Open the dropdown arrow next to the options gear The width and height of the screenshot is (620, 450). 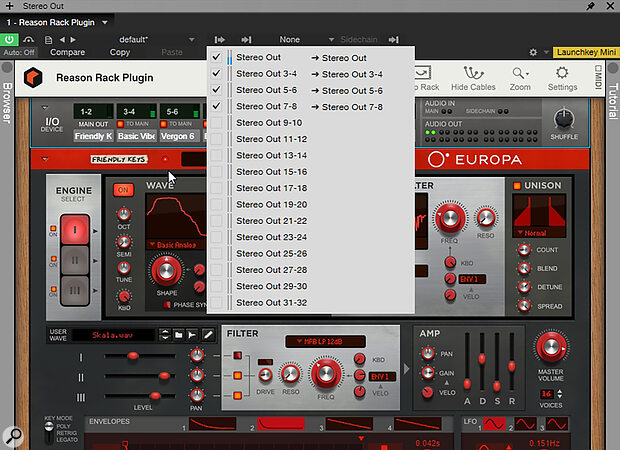click(x=546, y=52)
